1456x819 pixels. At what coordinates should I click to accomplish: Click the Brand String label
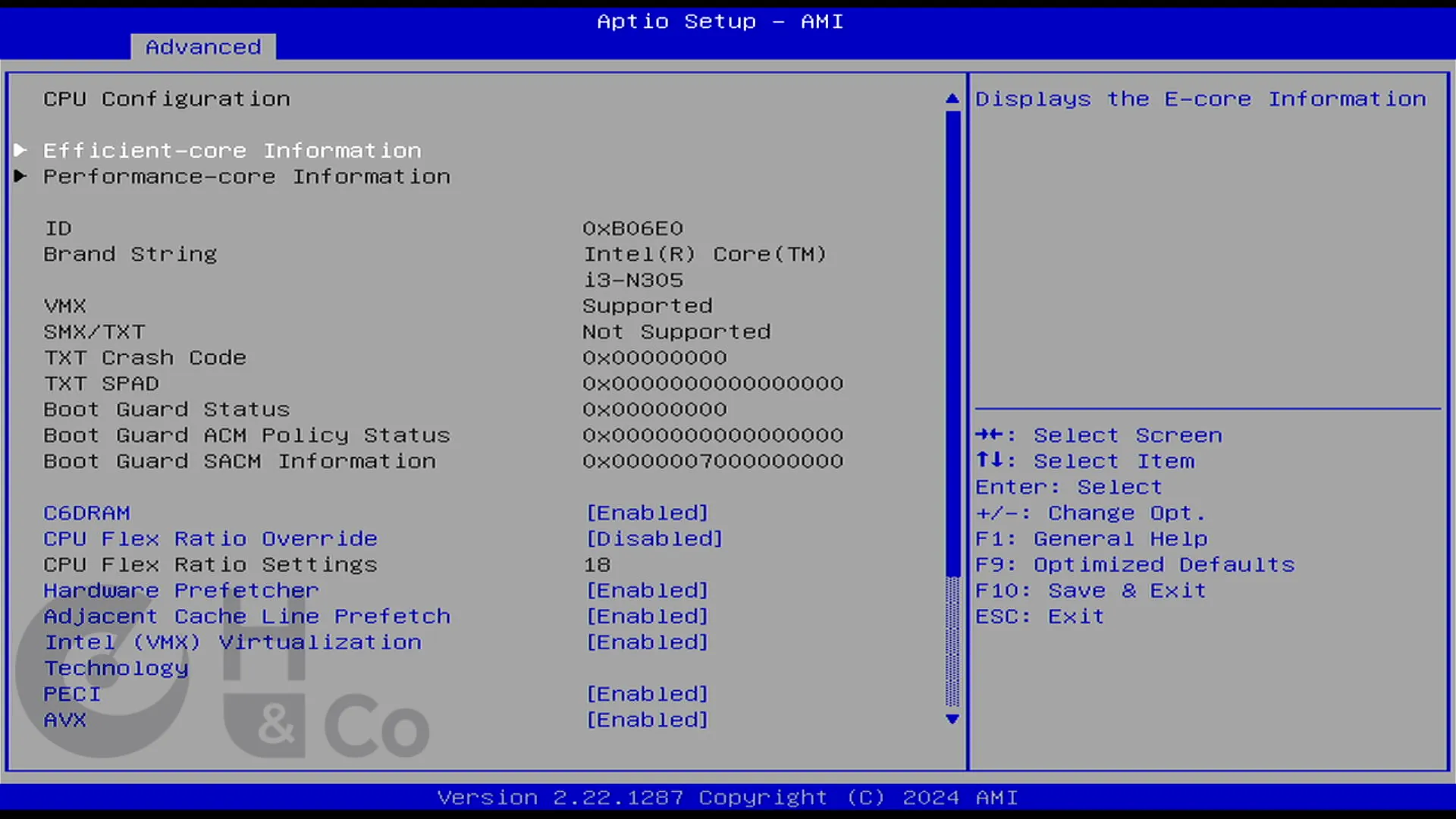(130, 254)
